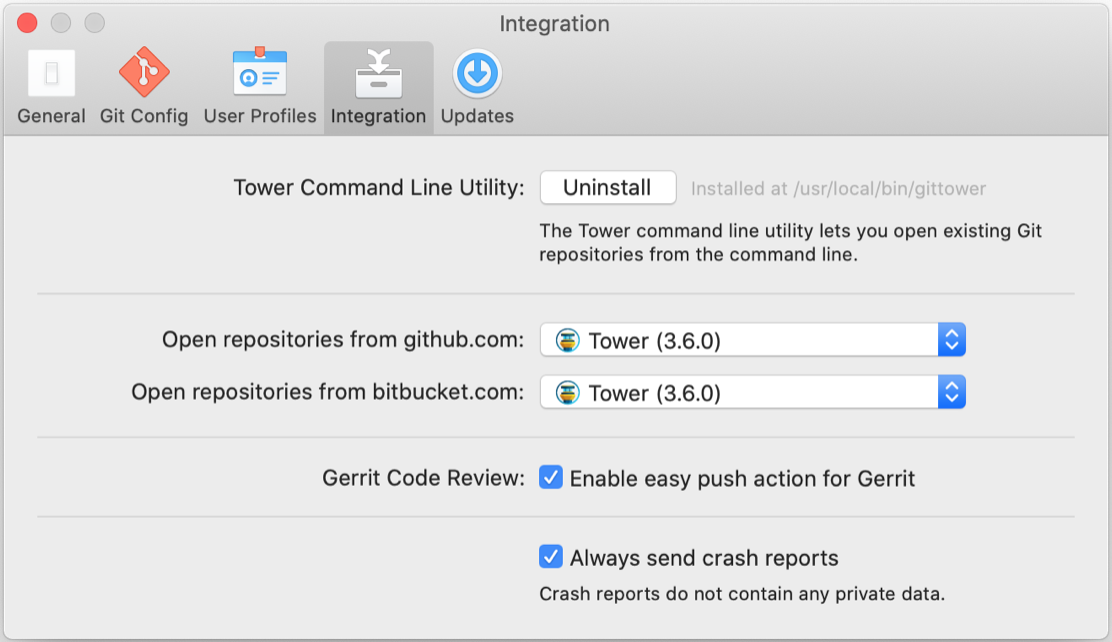The height and width of the screenshot is (642, 1112).
Task: Minimize the window with the yellow button
Action: tap(61, 23)
